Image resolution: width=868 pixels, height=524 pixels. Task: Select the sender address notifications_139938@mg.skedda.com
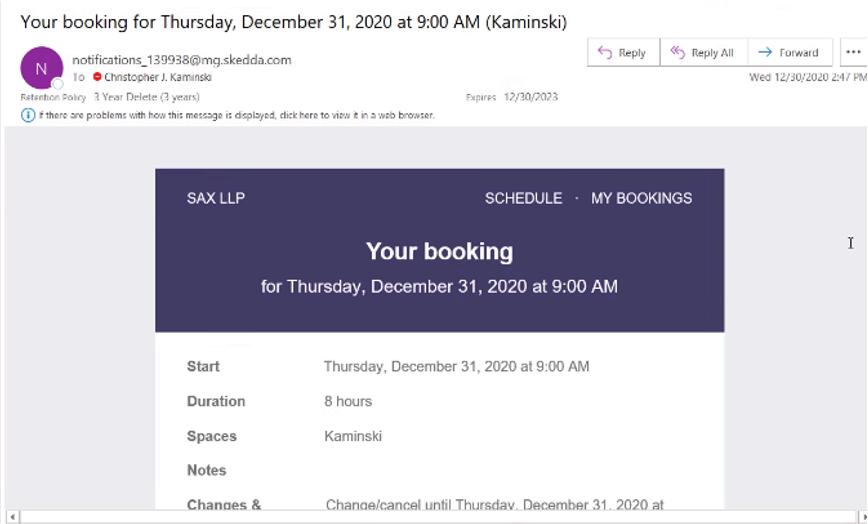coord(182,60)
